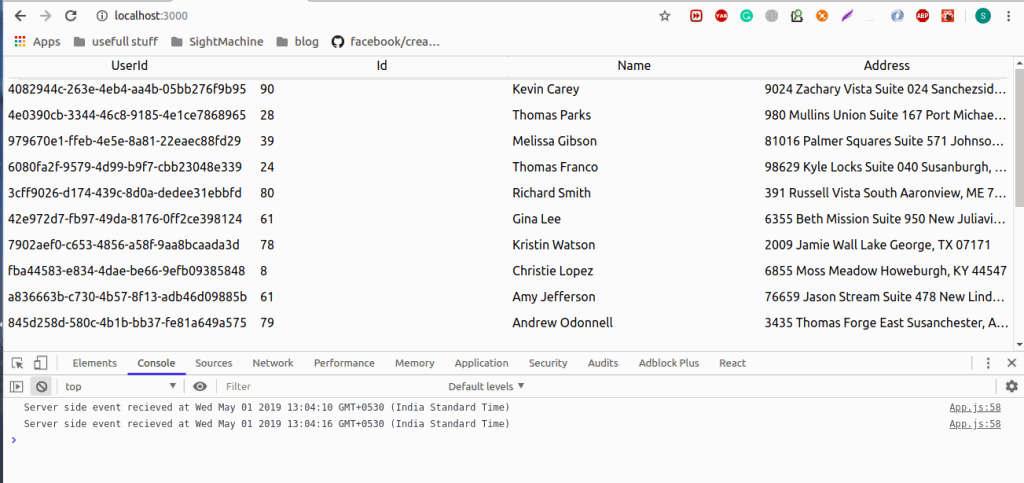Click the Amy Jefferson cell
Screen dimensions: 1024x483
(x=554, y=296)
